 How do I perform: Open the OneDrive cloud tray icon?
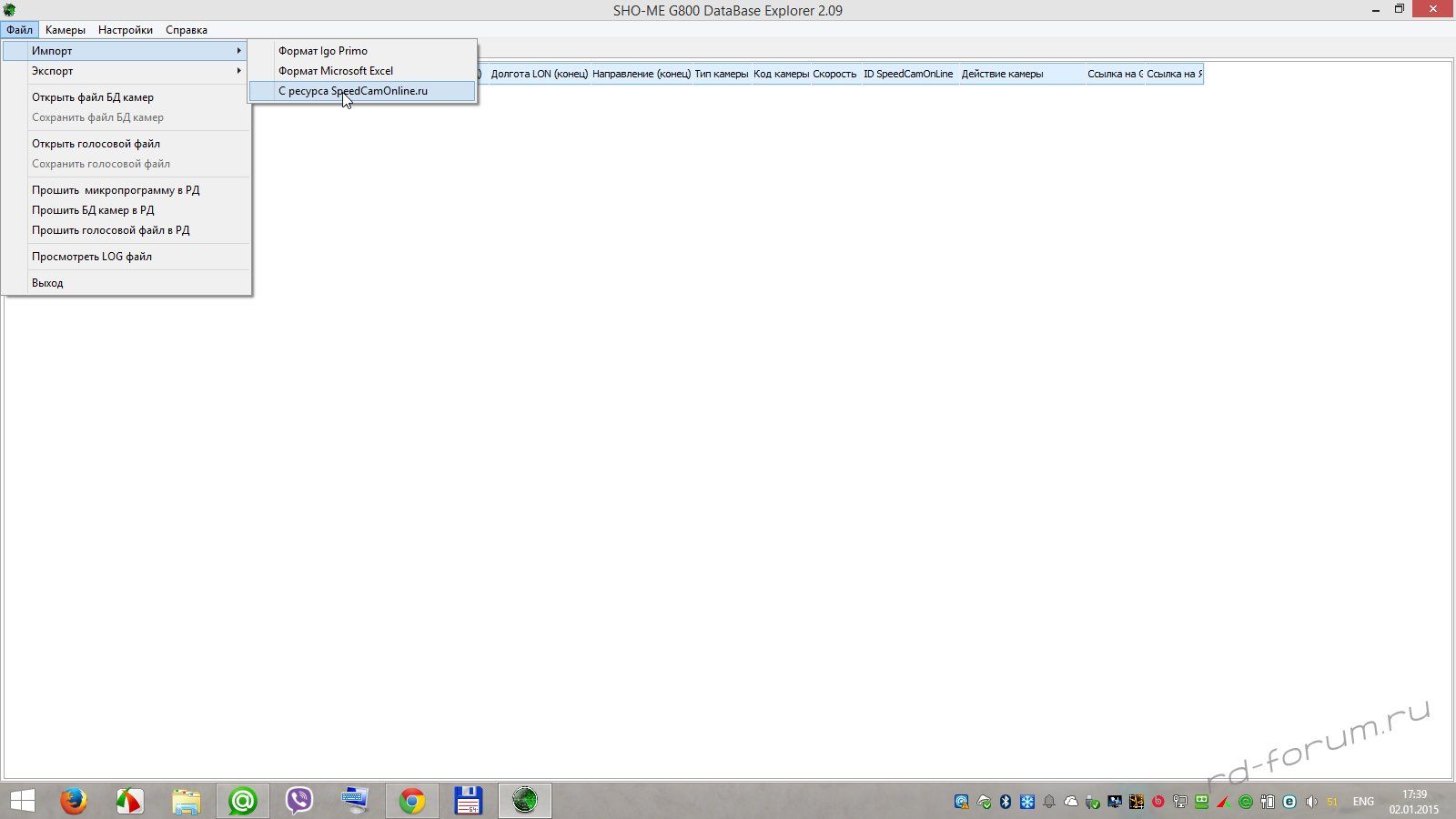1071,802
